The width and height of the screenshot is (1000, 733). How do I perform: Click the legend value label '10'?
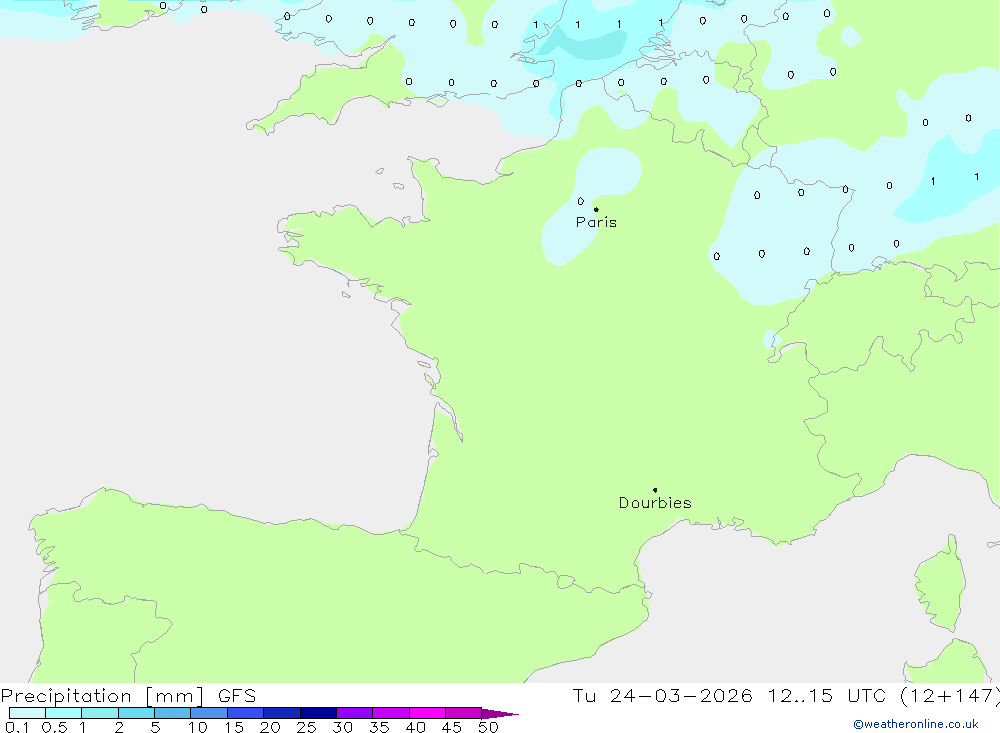[198, 727]
